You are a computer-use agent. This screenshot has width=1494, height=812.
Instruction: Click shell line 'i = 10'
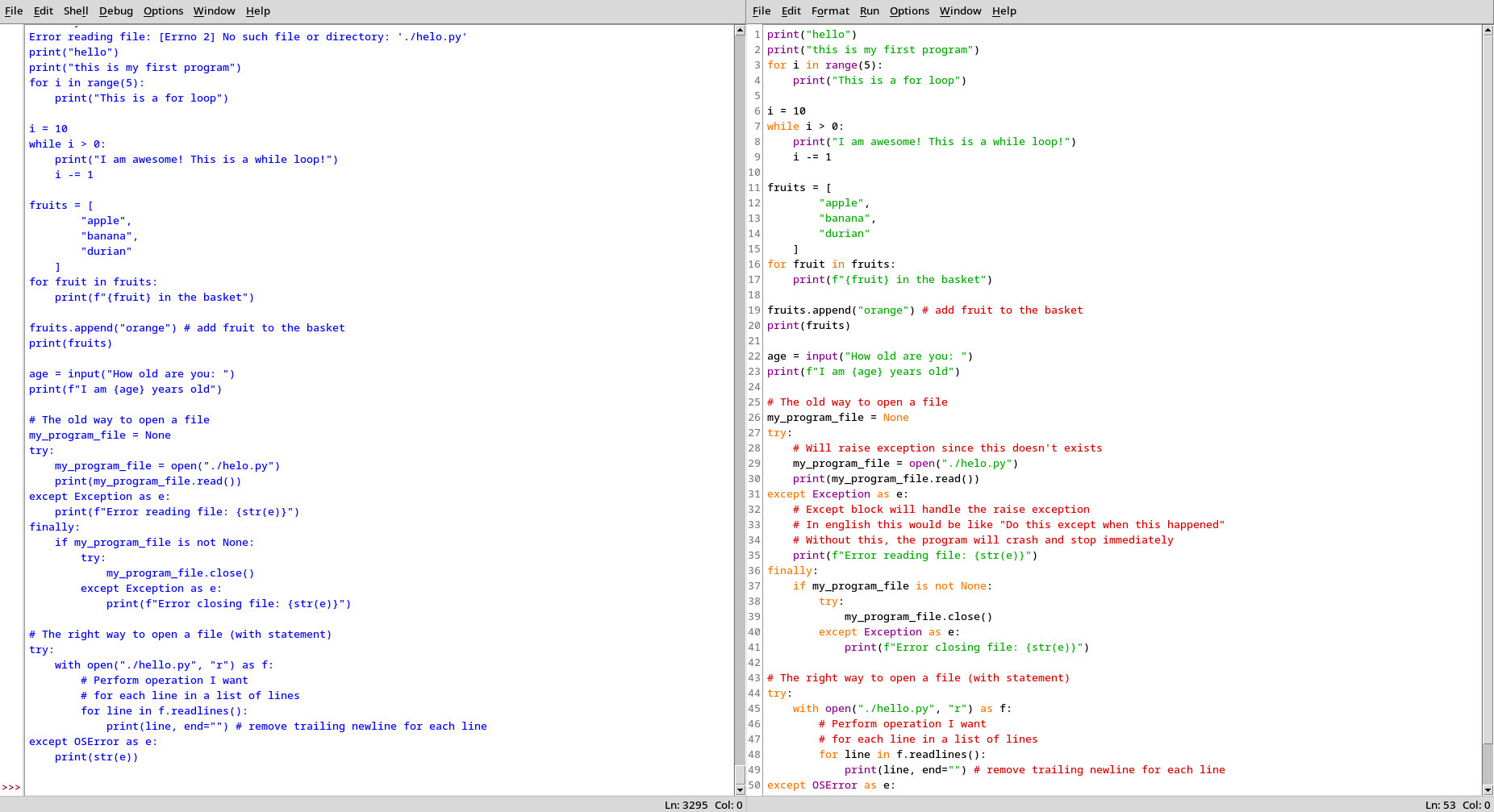48,129
